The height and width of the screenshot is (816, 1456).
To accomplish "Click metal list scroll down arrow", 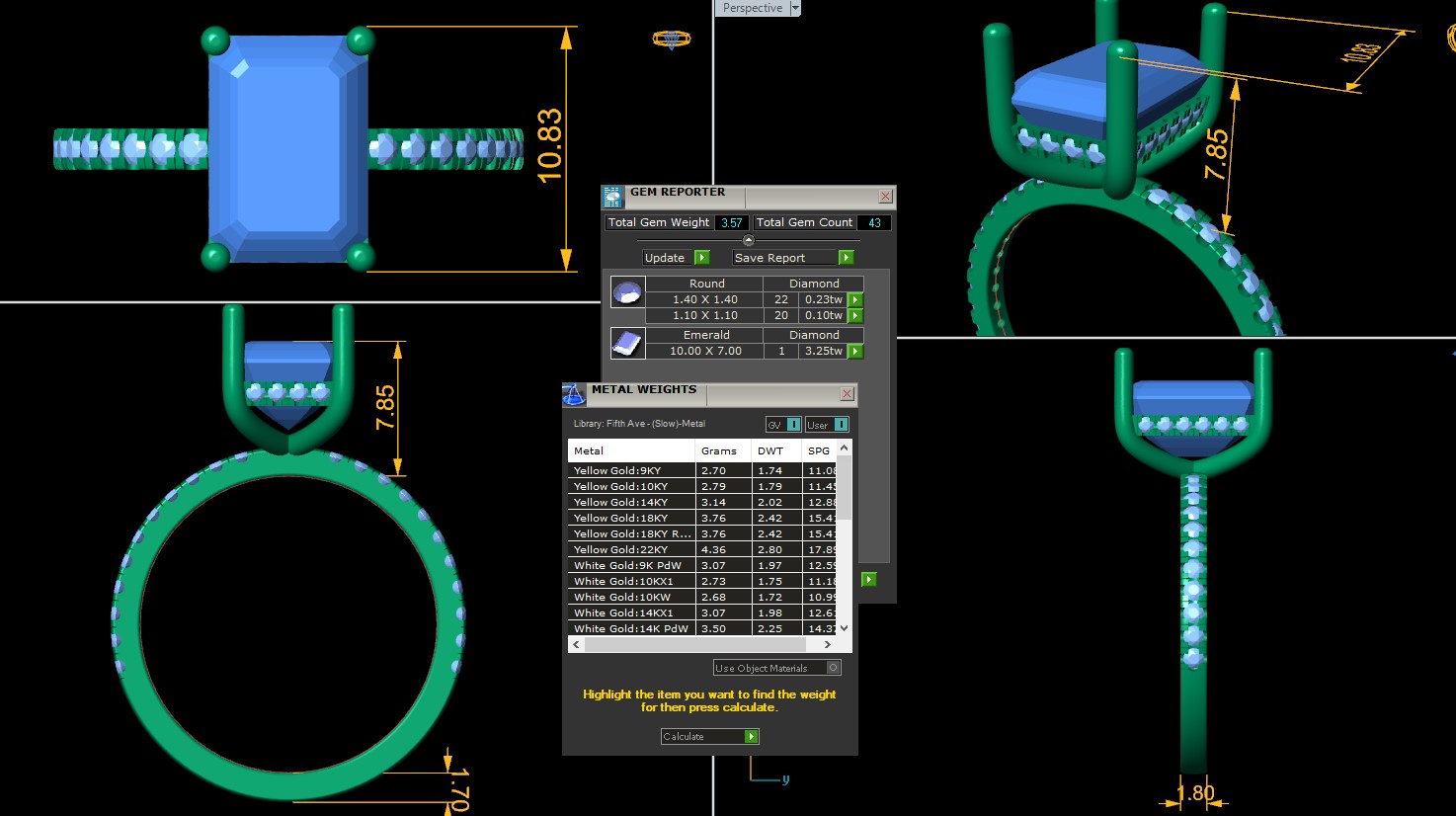I will pyautogui.click(x=844, y=628).
